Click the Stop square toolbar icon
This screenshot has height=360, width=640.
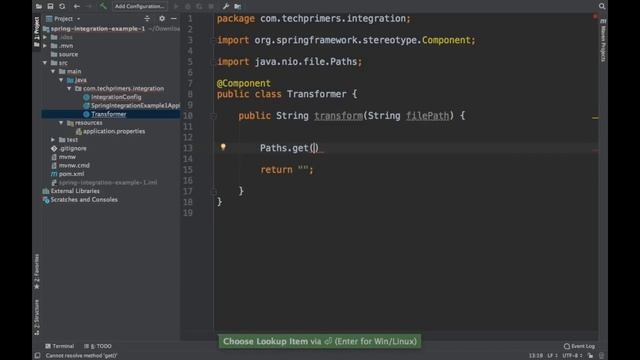[211, 6]
